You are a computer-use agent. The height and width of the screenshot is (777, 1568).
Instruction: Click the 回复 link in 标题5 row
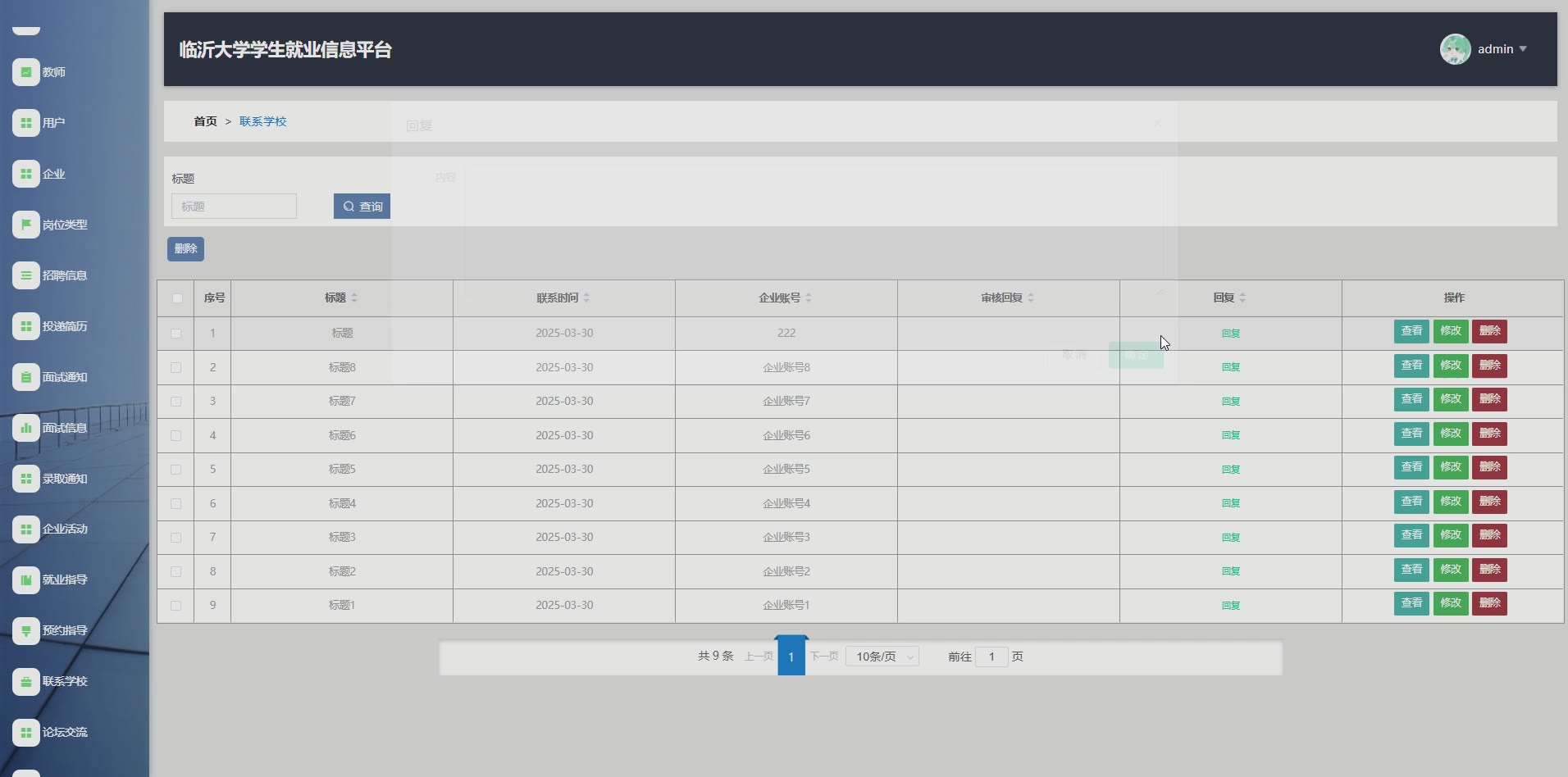point(1231,470)
